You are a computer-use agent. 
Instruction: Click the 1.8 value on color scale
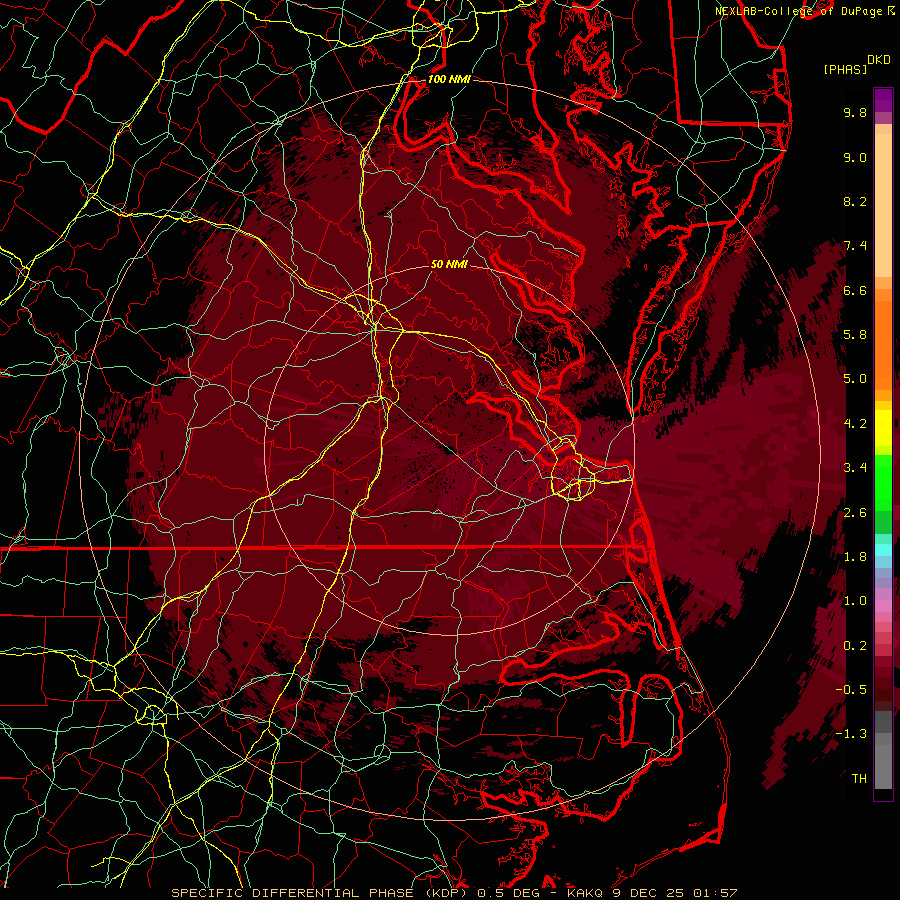(x=855, y=556)
